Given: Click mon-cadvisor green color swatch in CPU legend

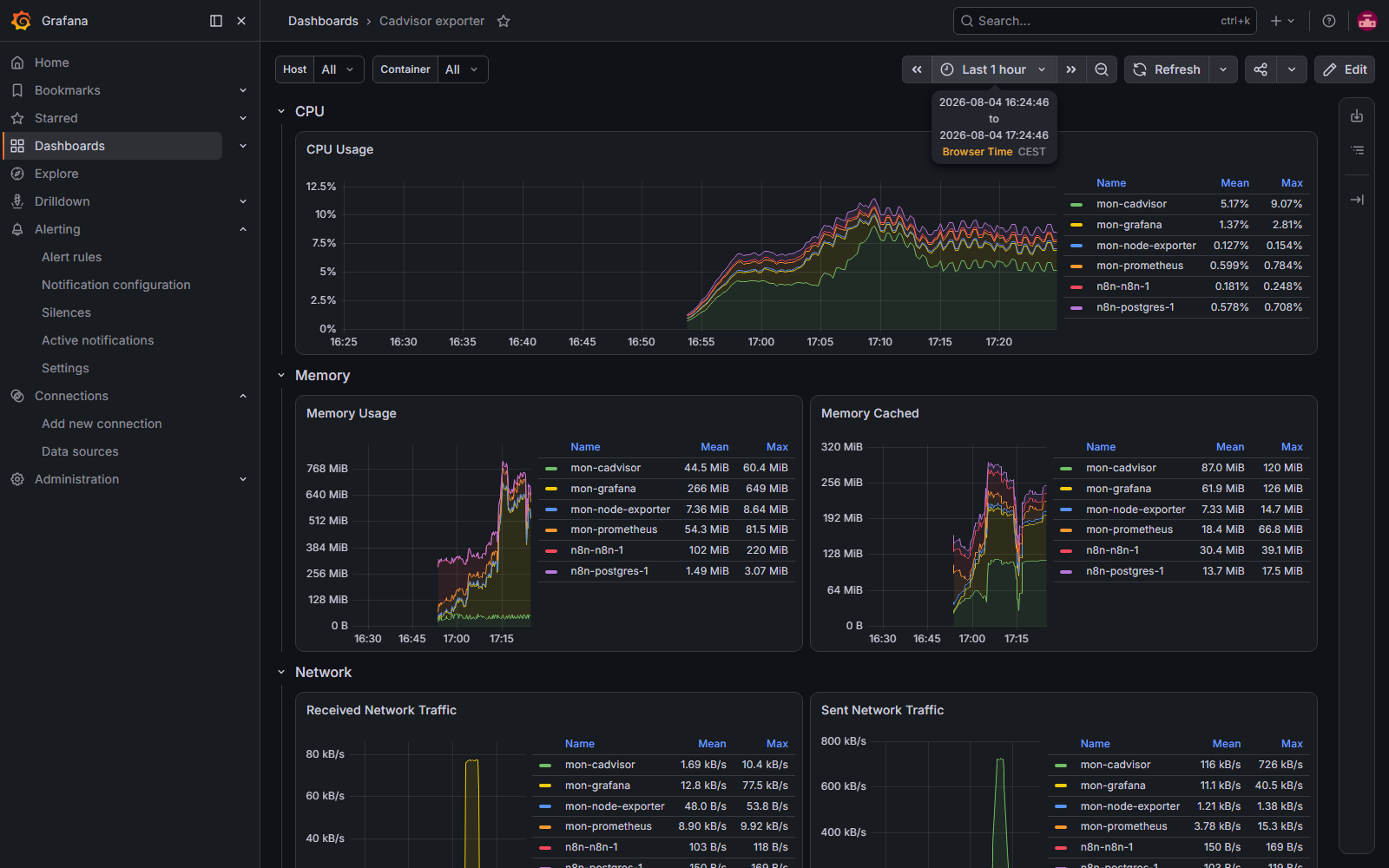Looking at the screenshot, I should pos(1076,205).
